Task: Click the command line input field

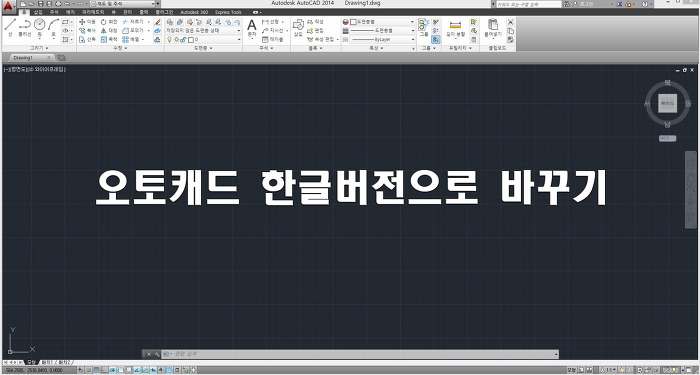Action: pos(359,354)
